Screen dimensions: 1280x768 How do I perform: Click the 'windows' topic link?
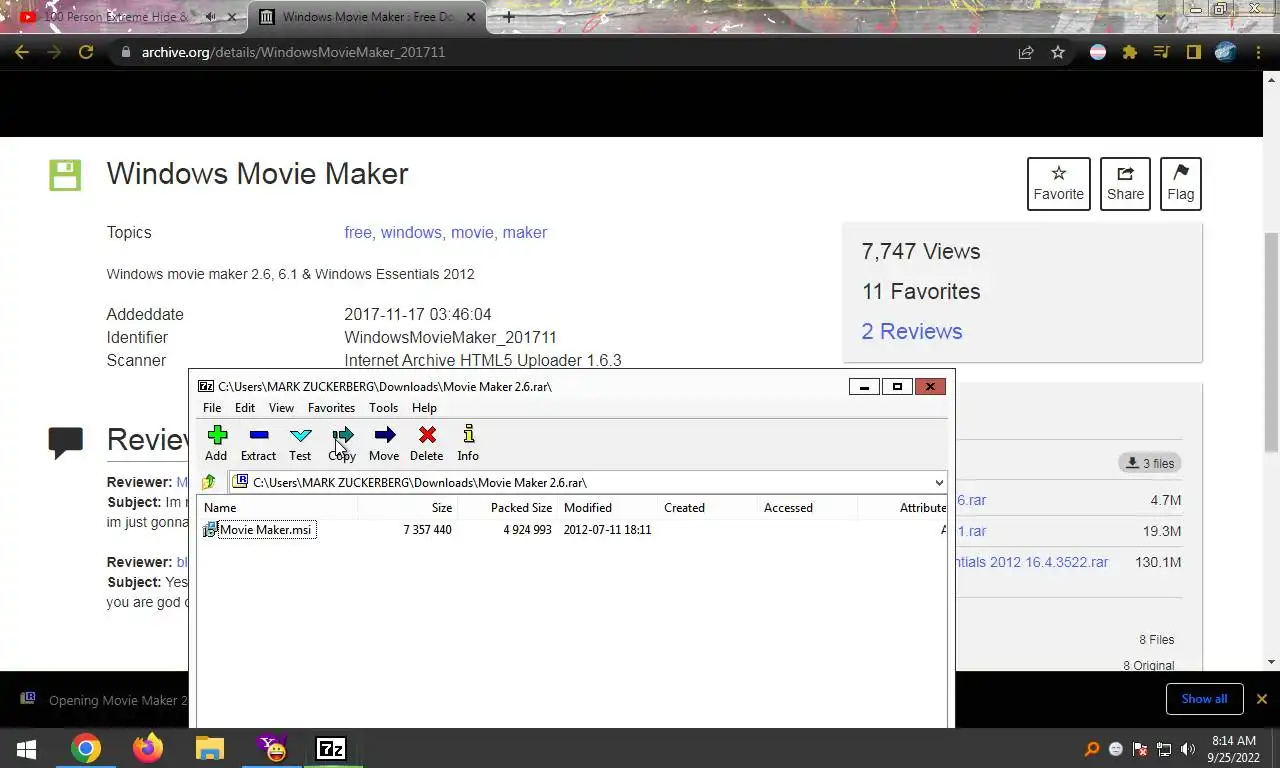pos(411,232)
